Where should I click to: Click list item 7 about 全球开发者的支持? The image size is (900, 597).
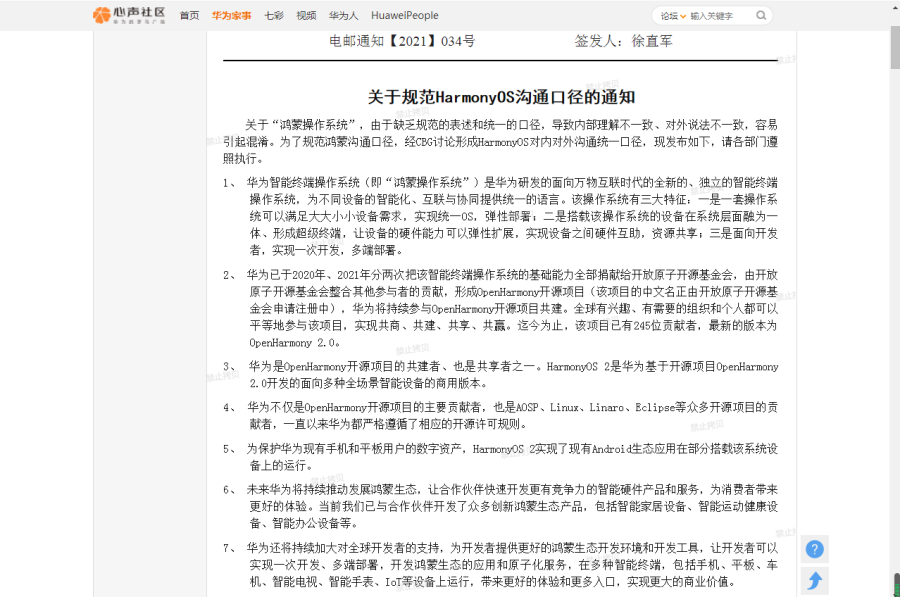512,564
